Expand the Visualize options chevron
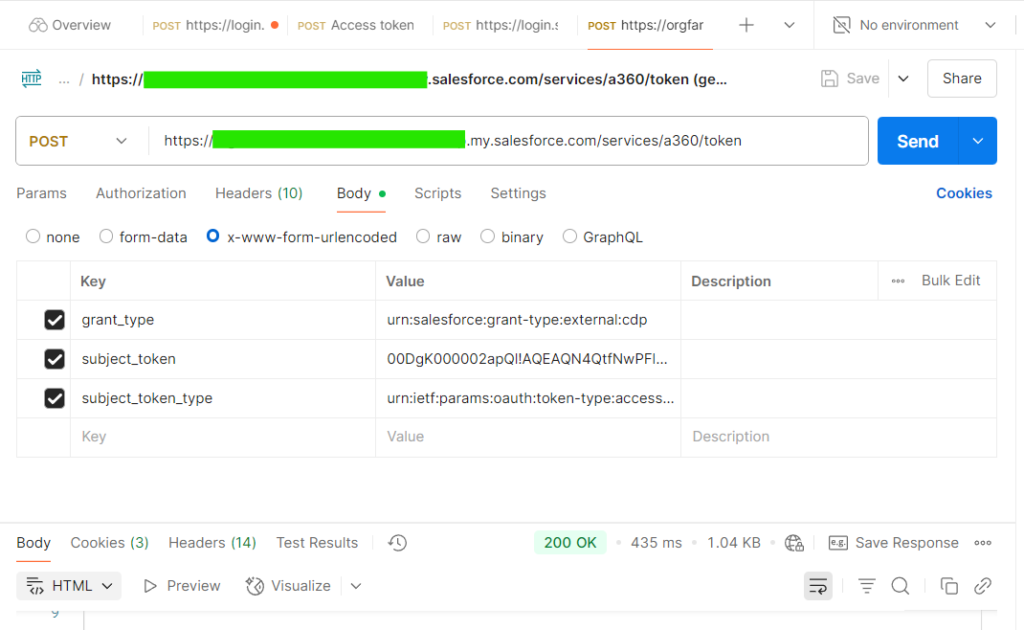 (x=356, y=586)
